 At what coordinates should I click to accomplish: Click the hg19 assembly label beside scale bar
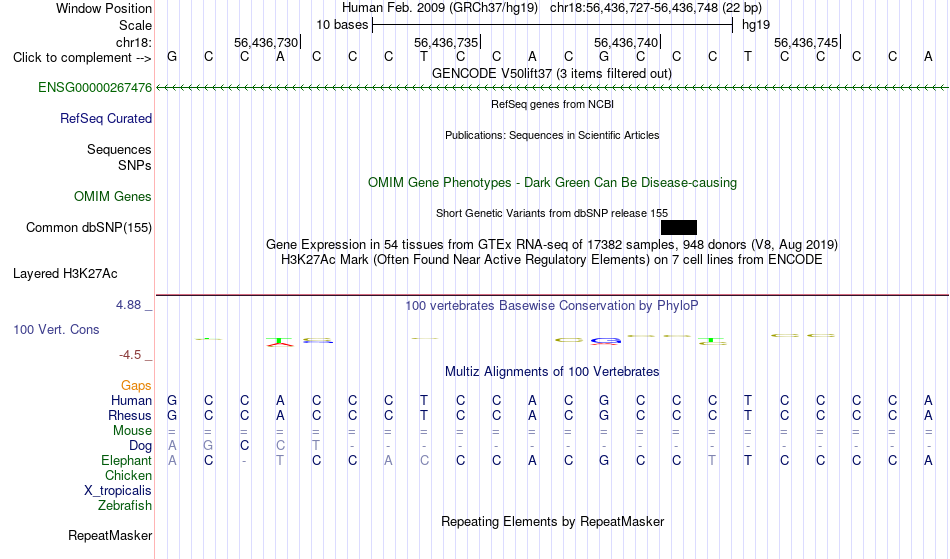756,25
